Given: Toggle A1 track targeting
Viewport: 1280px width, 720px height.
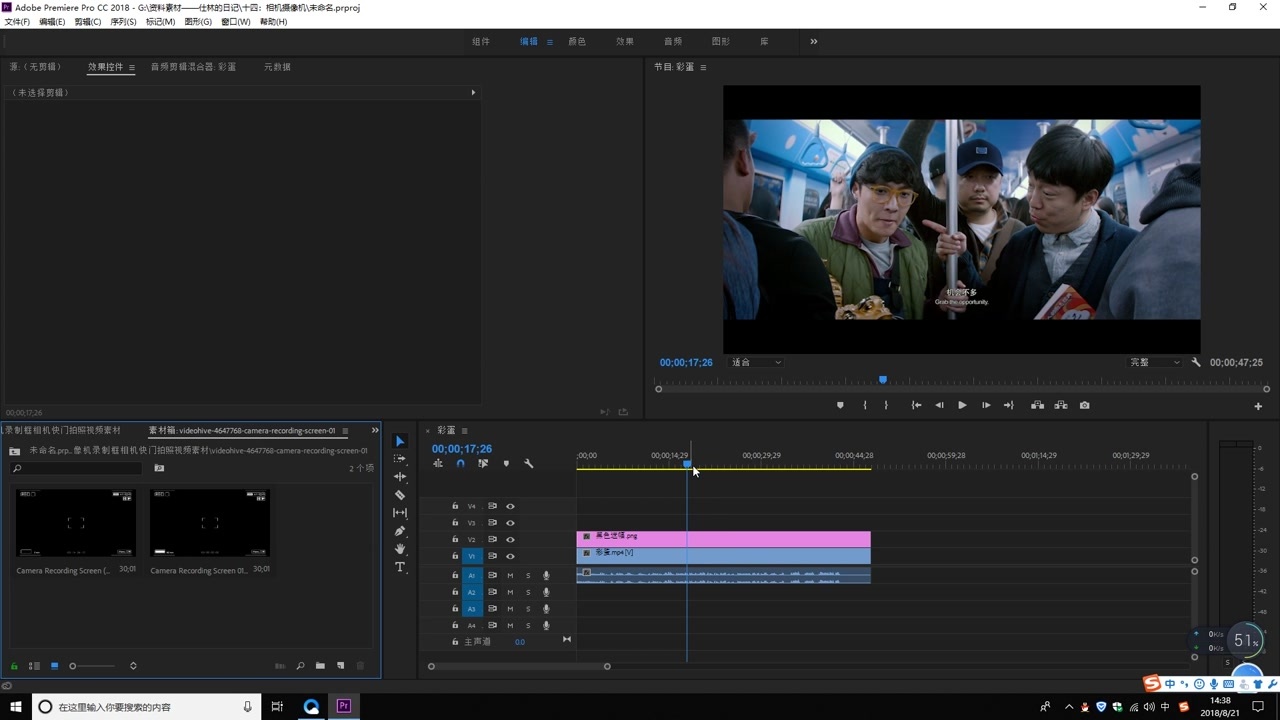Looking at the screenshot, I should (x=472, y=576).
